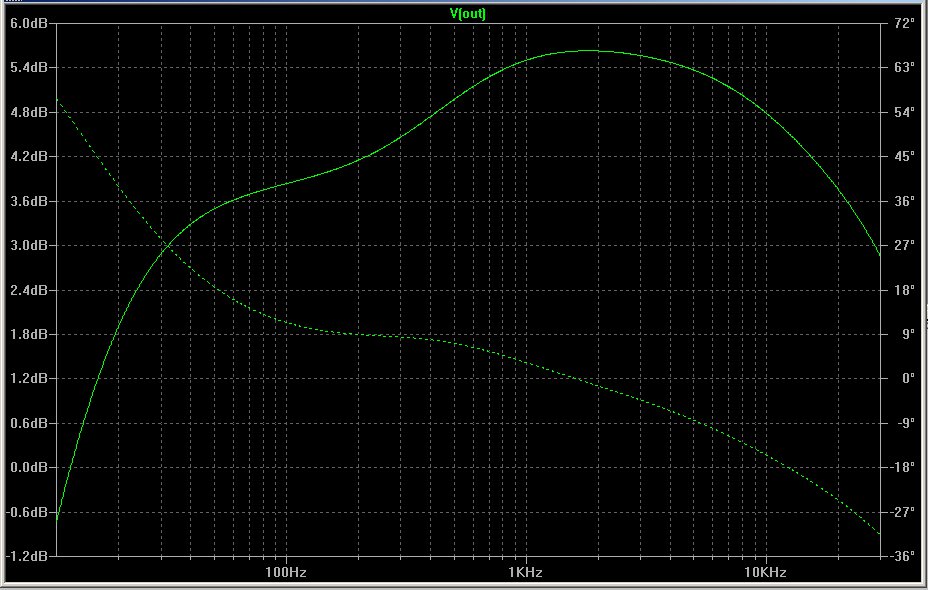Select the 2.4dB magnitude axis label
Screen dimensions: 928x590
click(28, 290)
